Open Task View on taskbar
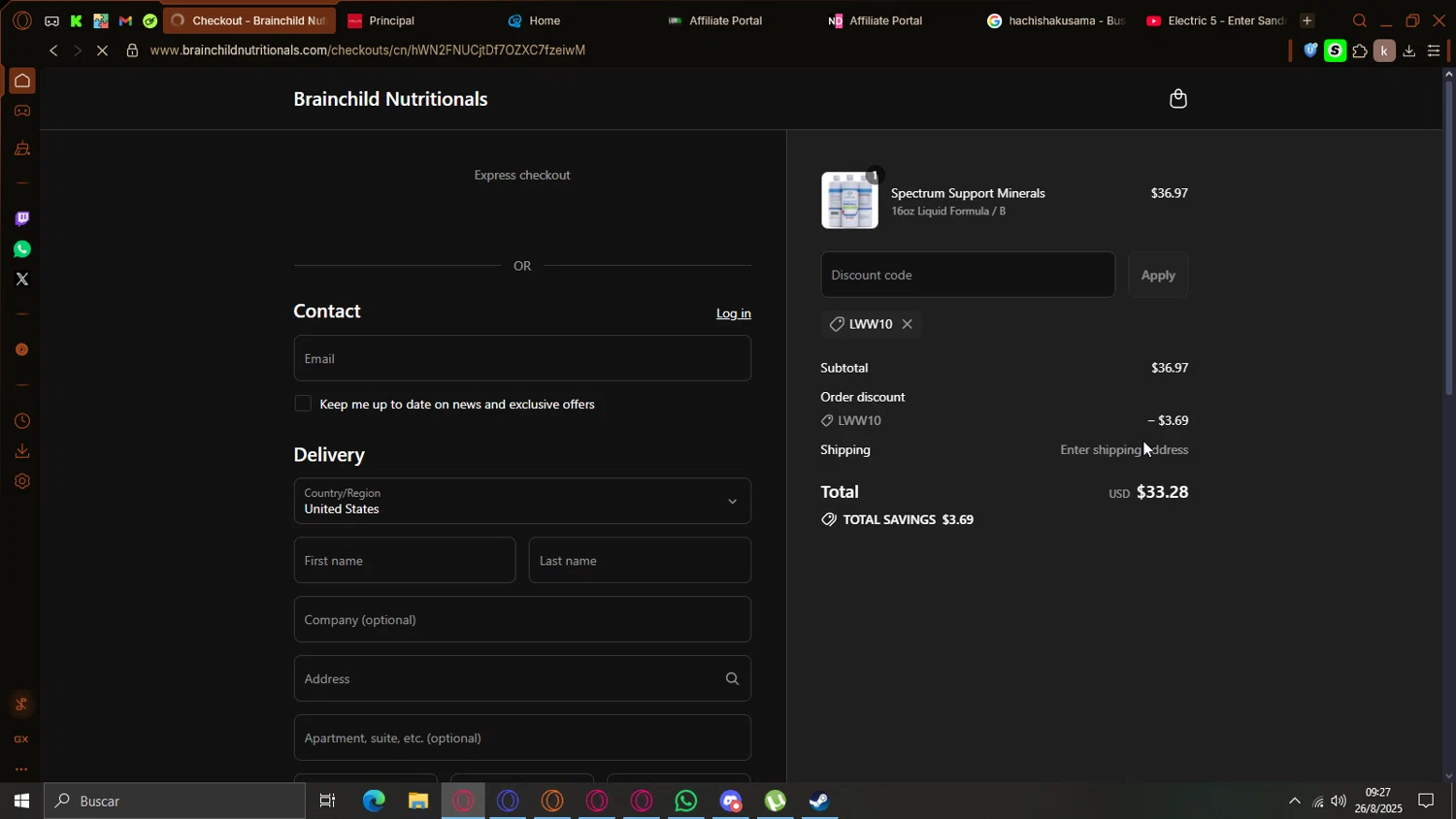Screen dimensions: 1456x819 (328, 802)
